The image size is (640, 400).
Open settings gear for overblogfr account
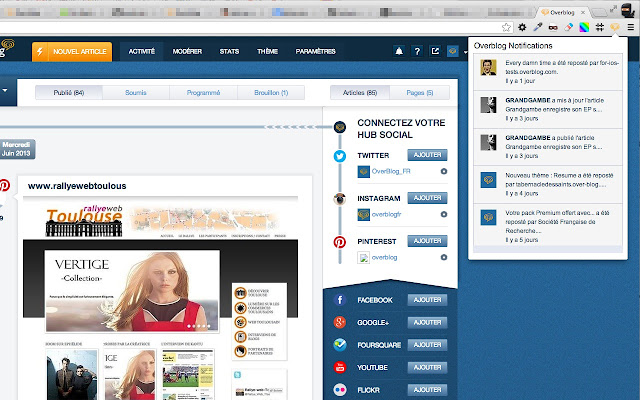(444, 214)
